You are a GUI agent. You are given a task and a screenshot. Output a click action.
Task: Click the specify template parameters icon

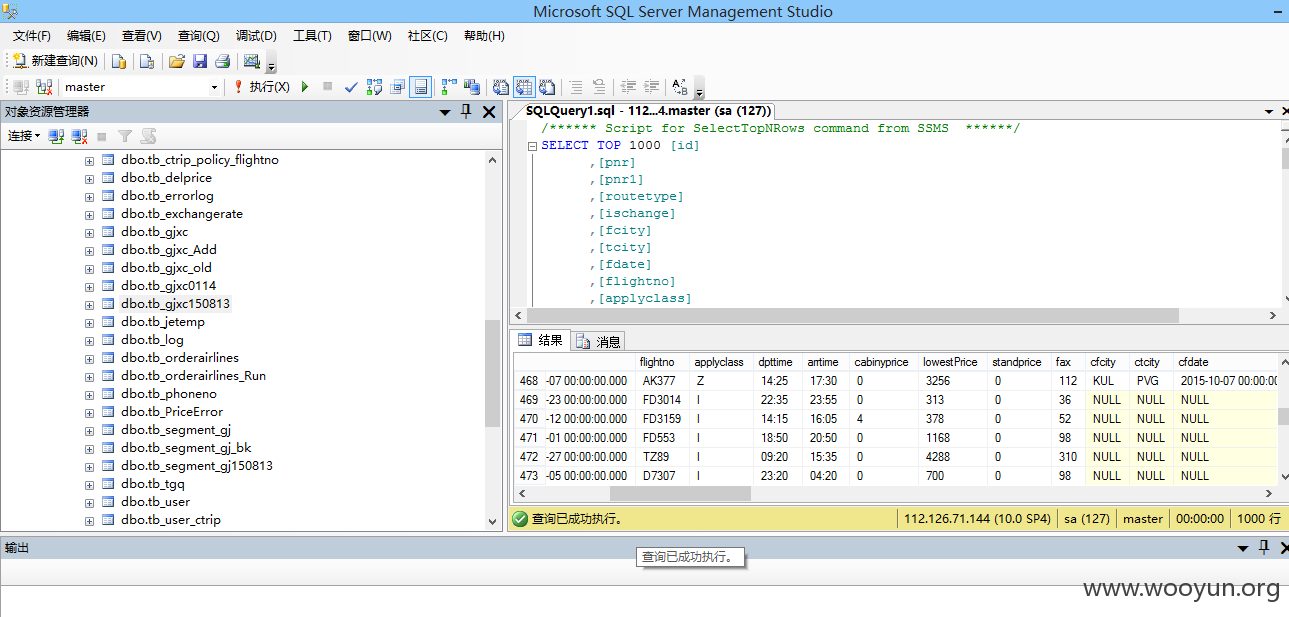point(680,87)
